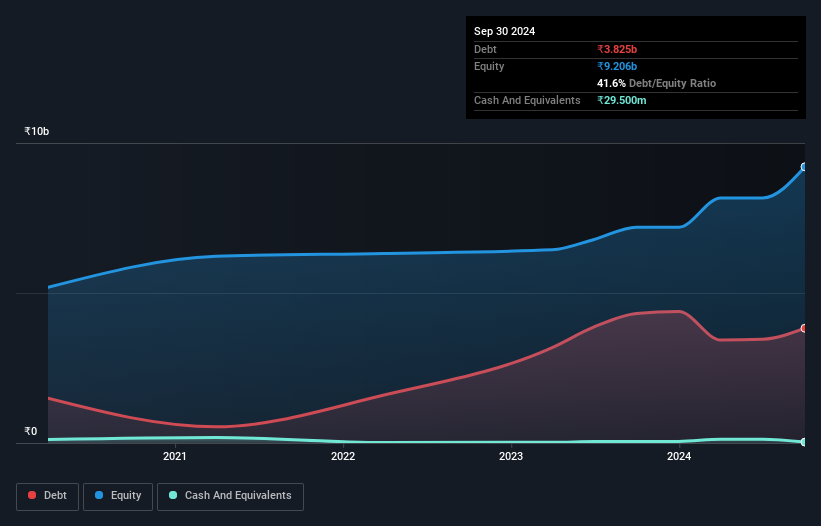Click the ₹3.825b debt value
Screen dimensions: 821x526
coord(617,49)
